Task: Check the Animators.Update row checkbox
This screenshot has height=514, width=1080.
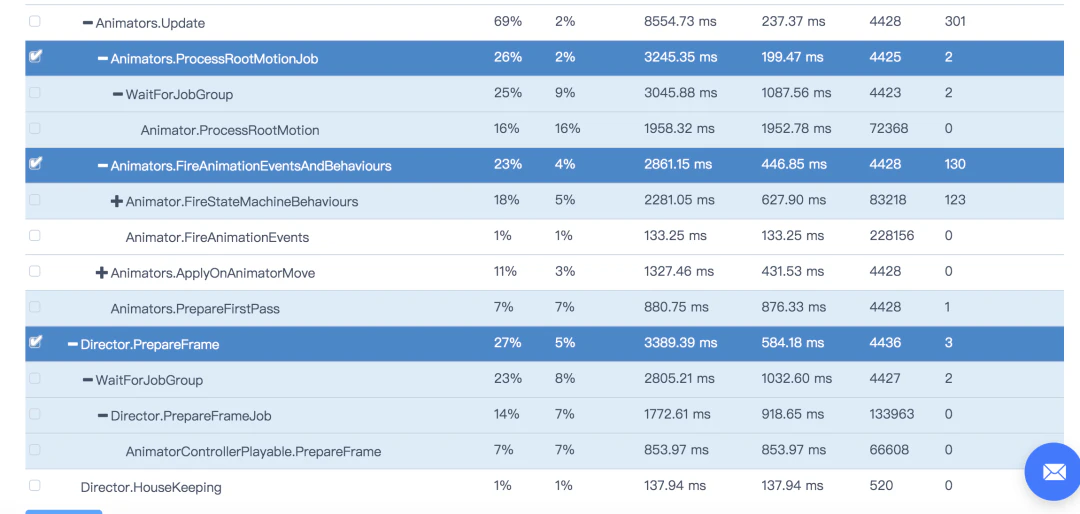Action: tap(34, 21)
